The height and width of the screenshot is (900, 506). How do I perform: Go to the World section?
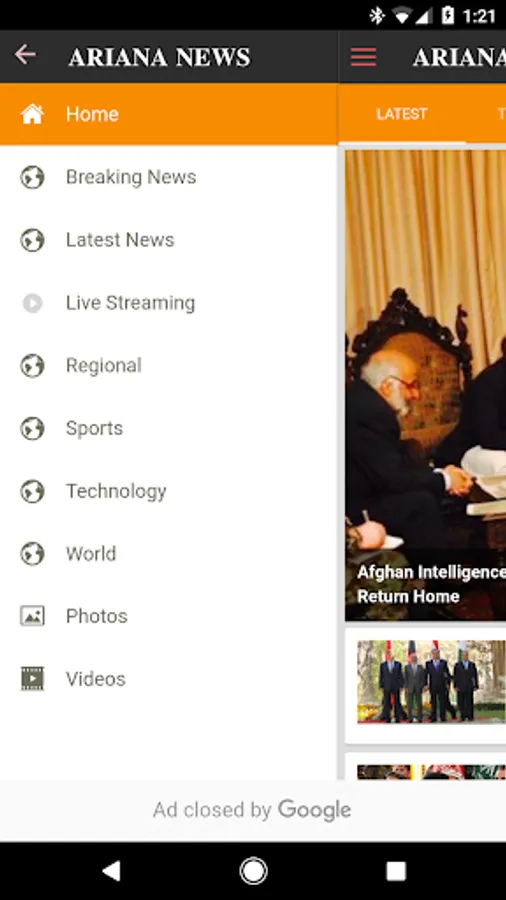coord(168,554)
